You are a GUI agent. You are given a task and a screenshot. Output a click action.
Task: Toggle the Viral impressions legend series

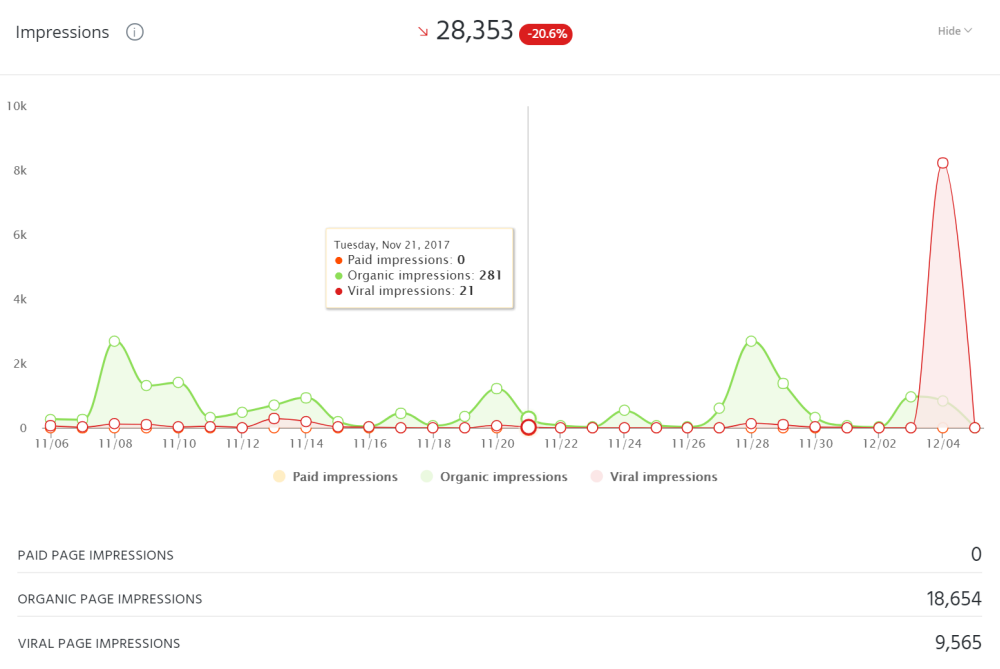tap(653, 477)
